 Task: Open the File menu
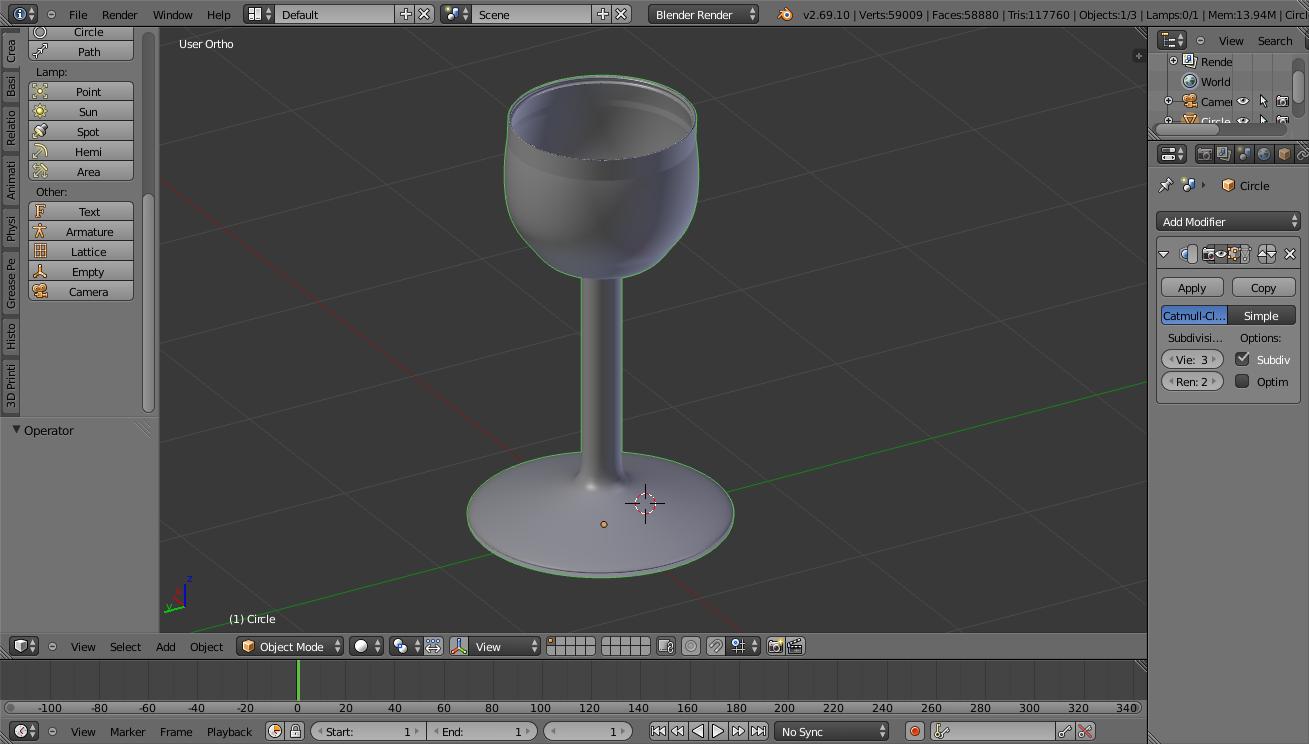point(77,15)
